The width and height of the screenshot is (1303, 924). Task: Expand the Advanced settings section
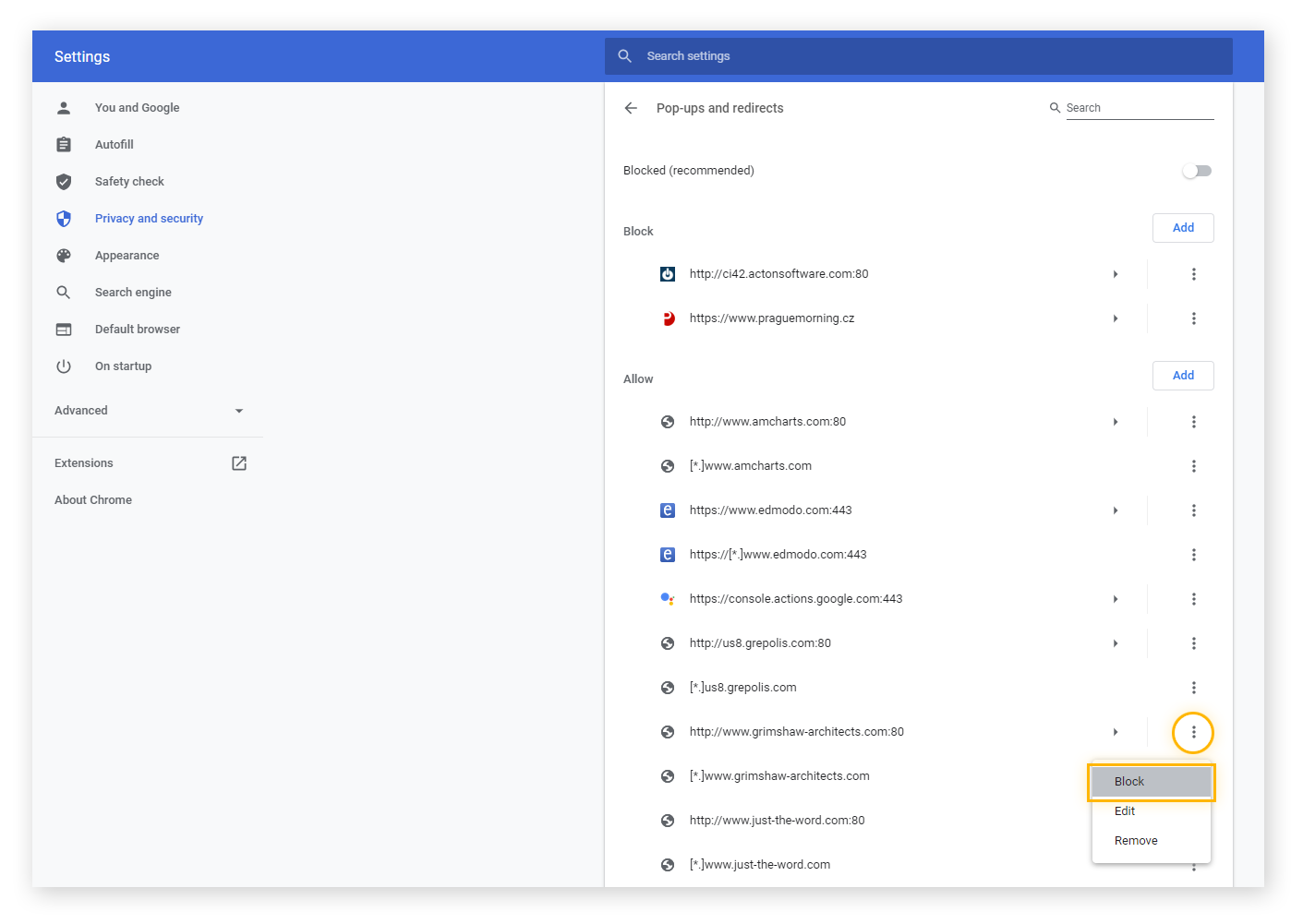[x=239, y=411]
